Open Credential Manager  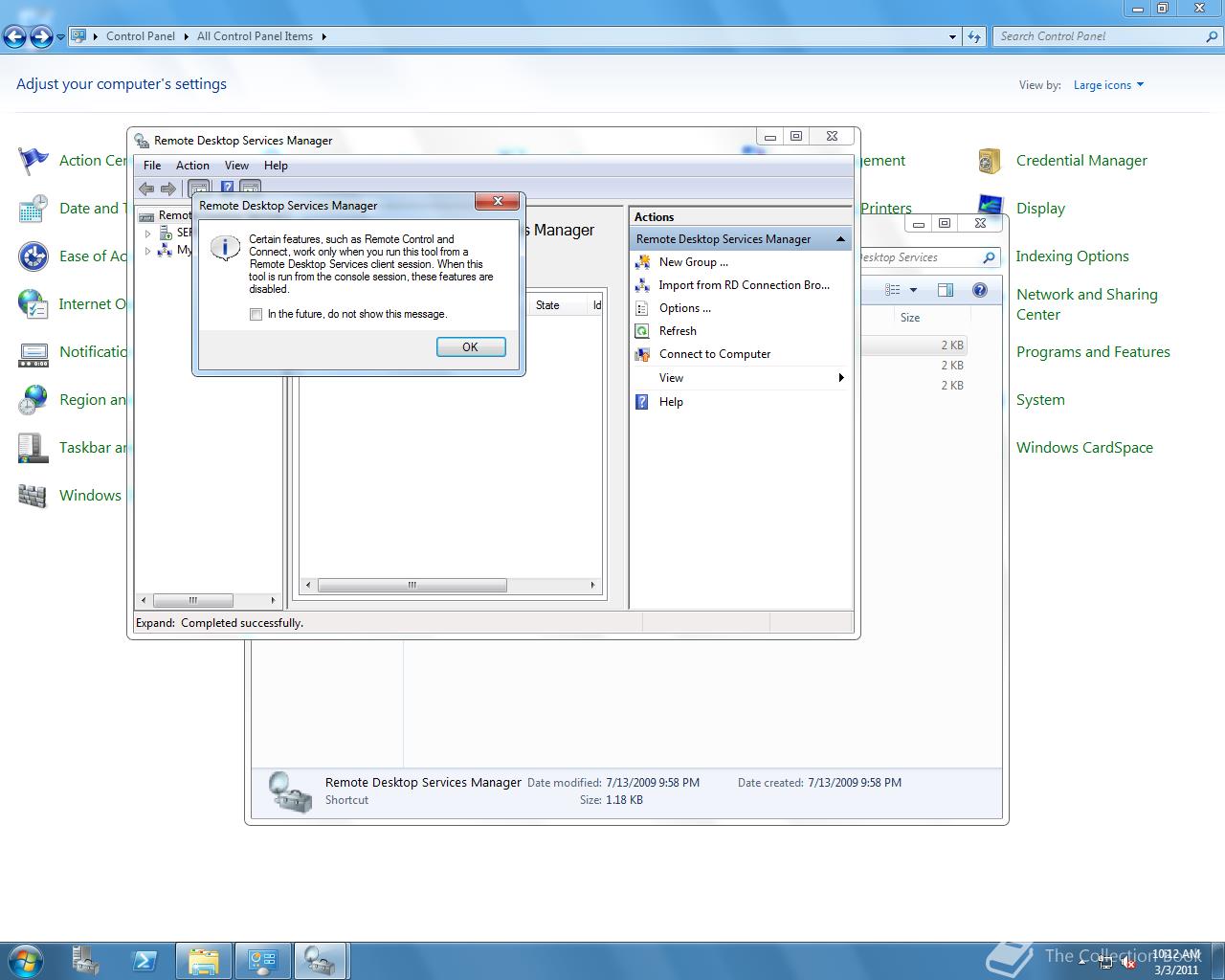tap(1081, 161)
